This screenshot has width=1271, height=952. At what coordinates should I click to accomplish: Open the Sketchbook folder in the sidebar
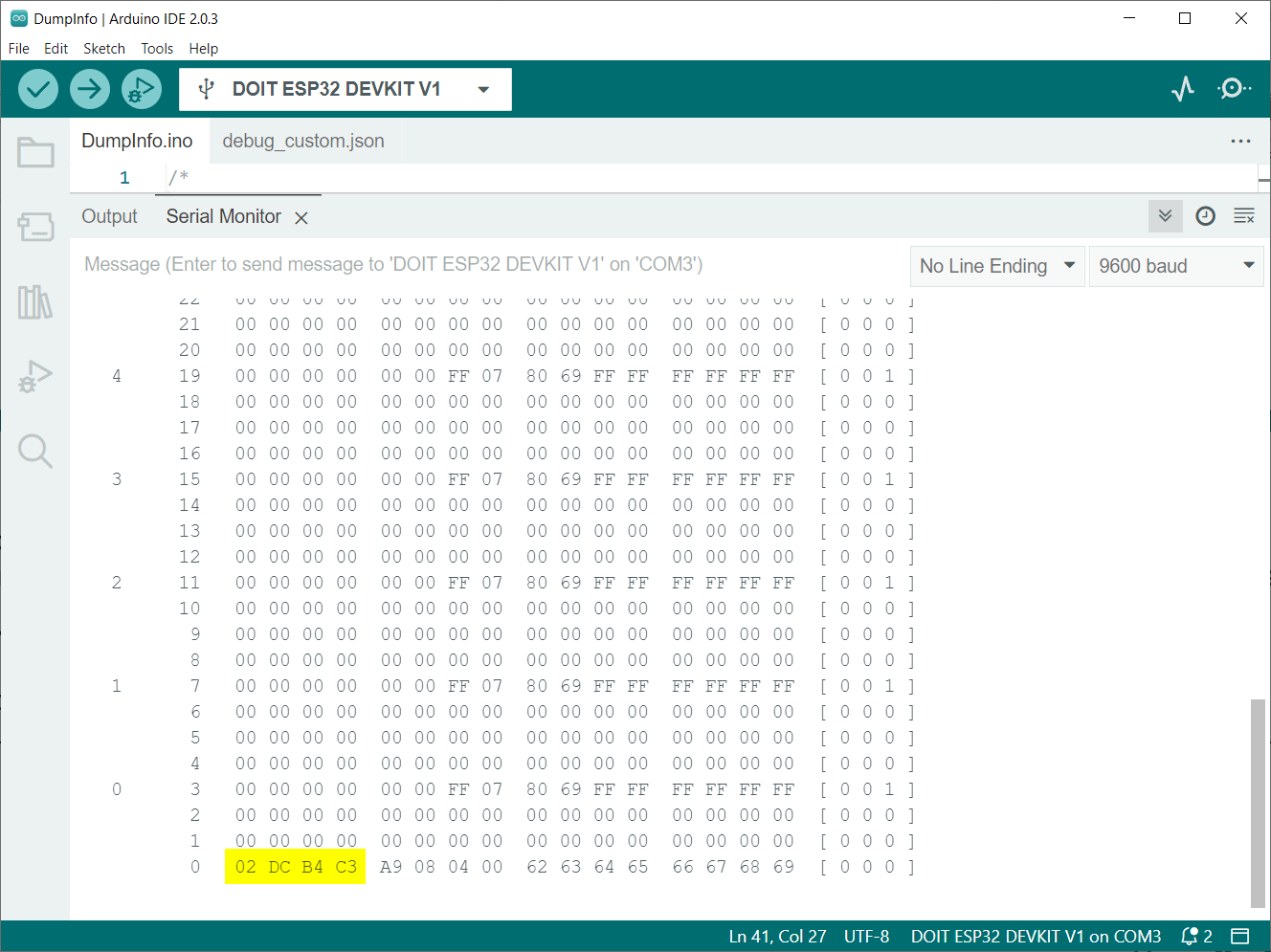35,152
